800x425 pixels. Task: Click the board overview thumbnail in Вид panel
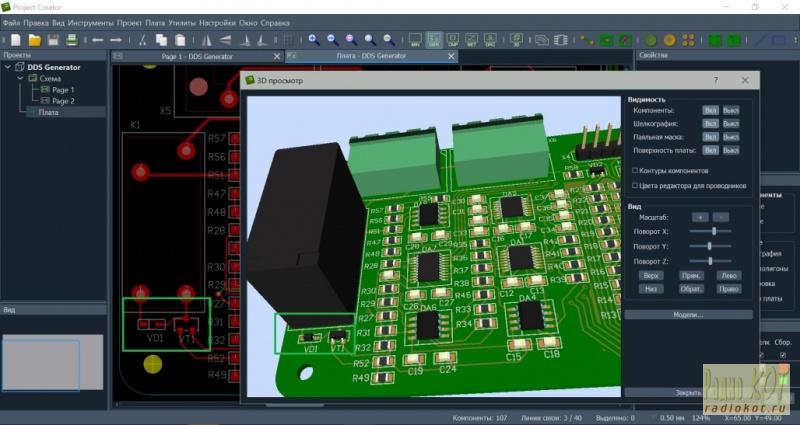52,362
